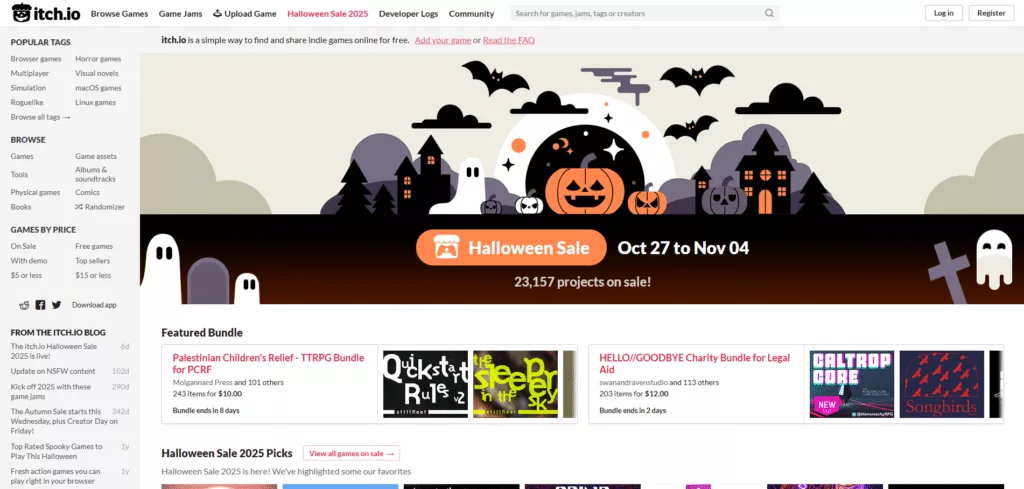Open the Reddit social icon
This screenshot has height=489, width=1024.
24,305
